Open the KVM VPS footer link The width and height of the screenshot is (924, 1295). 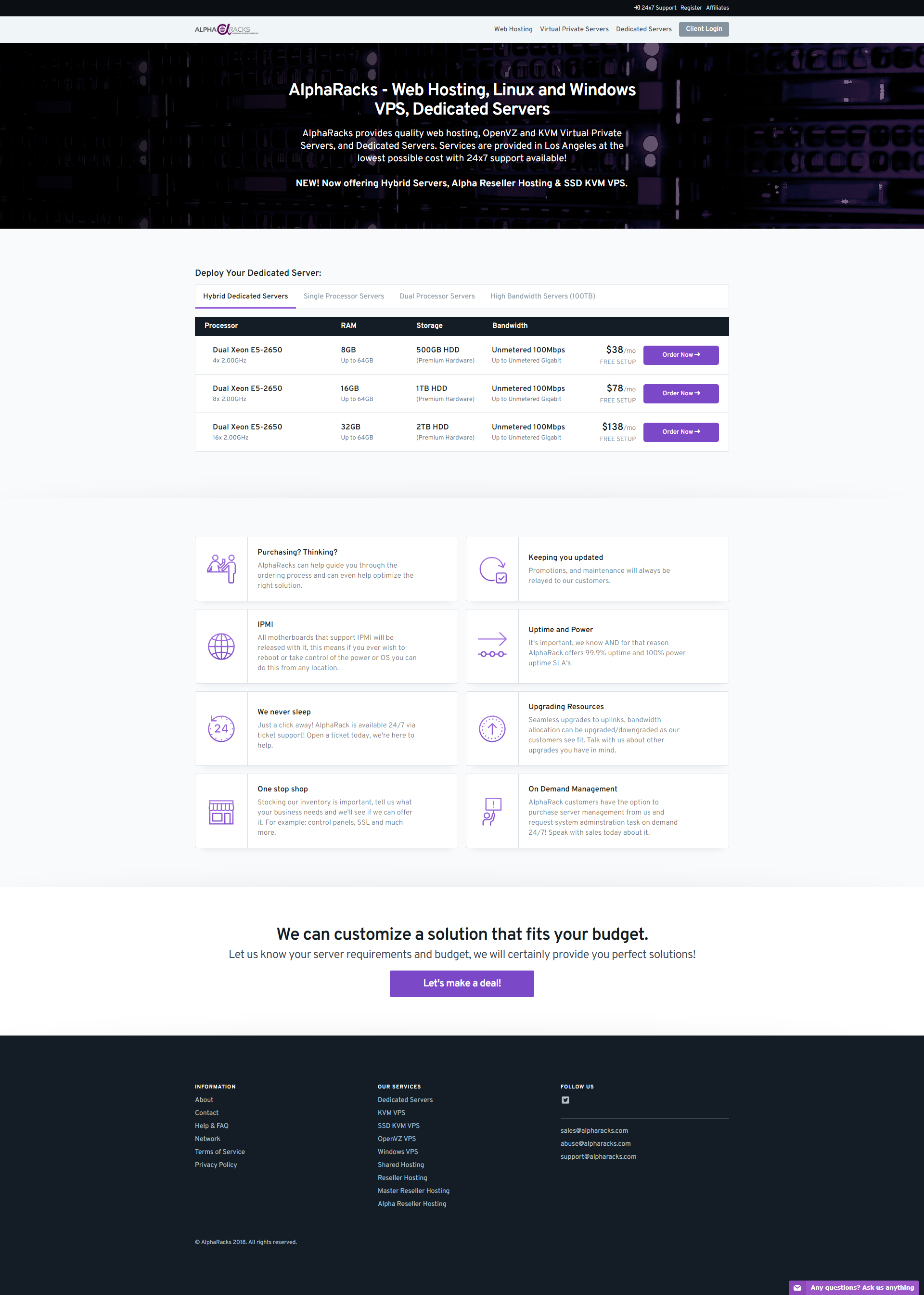391,1113
